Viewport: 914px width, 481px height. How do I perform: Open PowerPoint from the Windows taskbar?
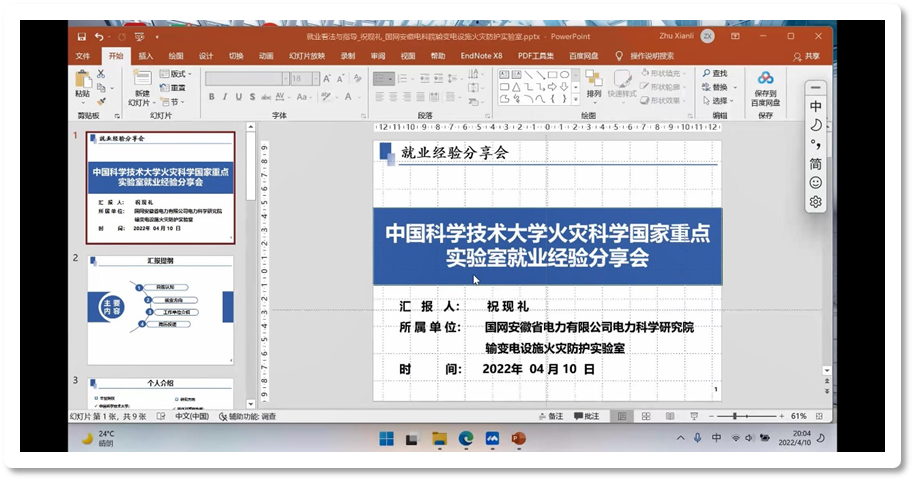pos(518,438)
